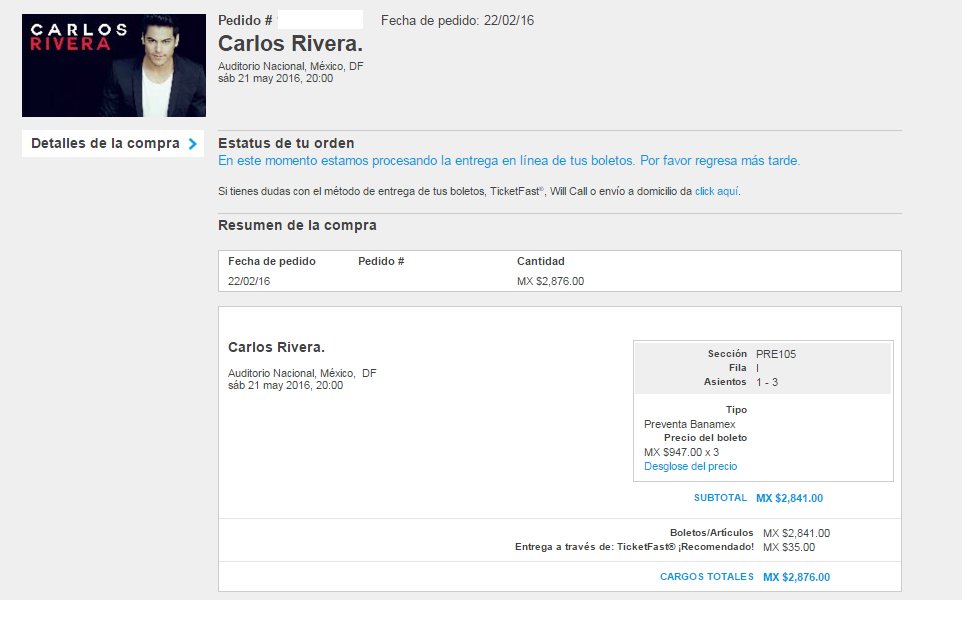Viewport: 962px width, 625px height.
Task: Open the Desglose del precio link
Action: pos(690,466)
